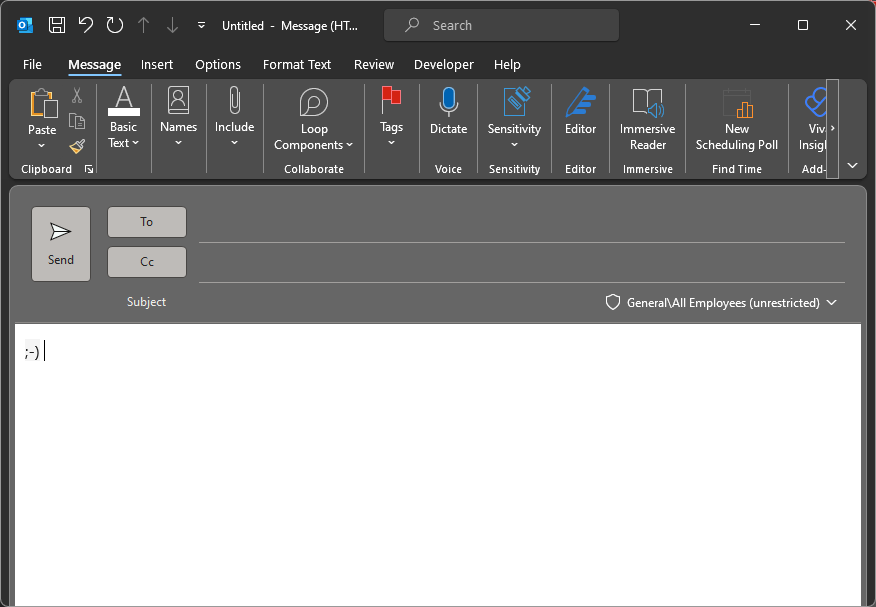Image resolution: width=876 pixels, height=607 pixels.
Task: Click the Copy icon in Clipboard group
Action: (77, 121)
